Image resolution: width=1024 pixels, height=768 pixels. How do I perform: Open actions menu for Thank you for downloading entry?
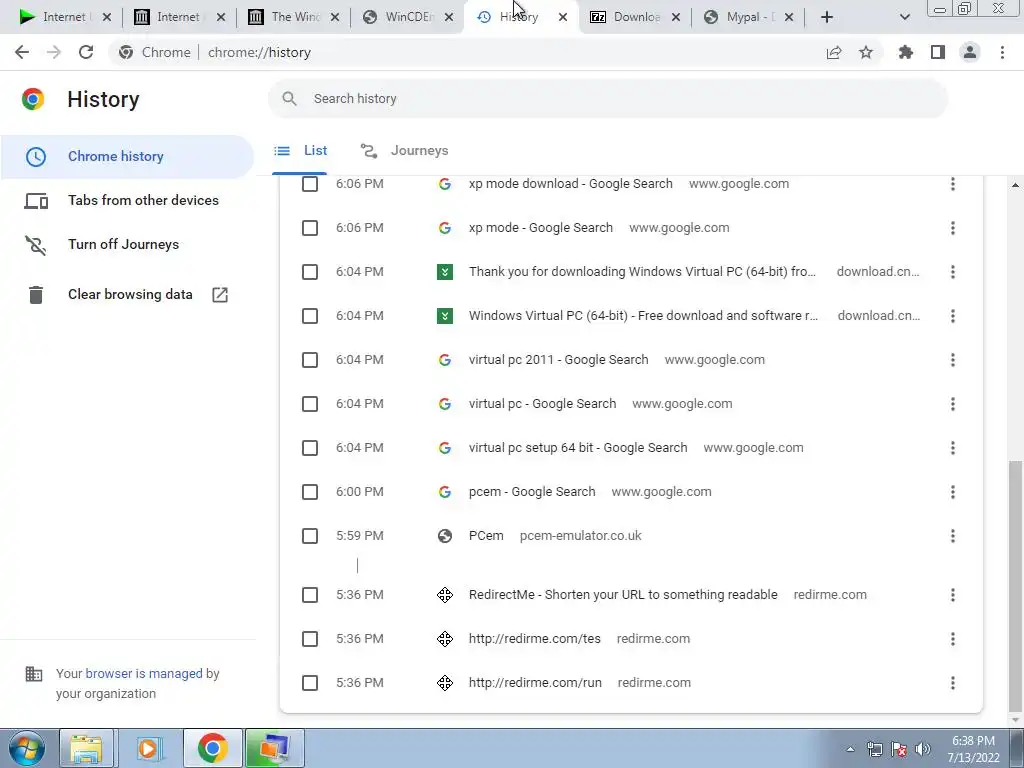953,272
